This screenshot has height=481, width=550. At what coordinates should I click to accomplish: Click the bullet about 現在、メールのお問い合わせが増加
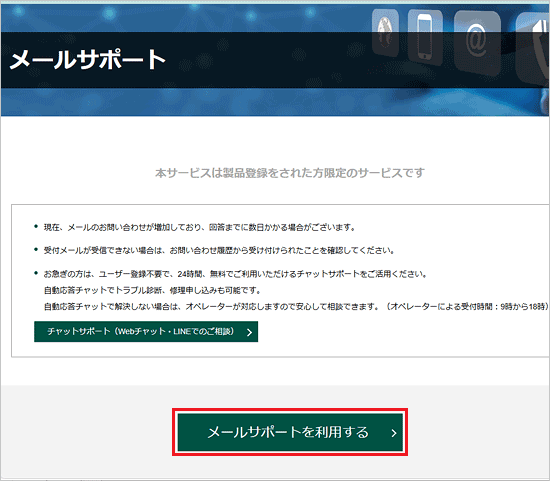point(199,227)
